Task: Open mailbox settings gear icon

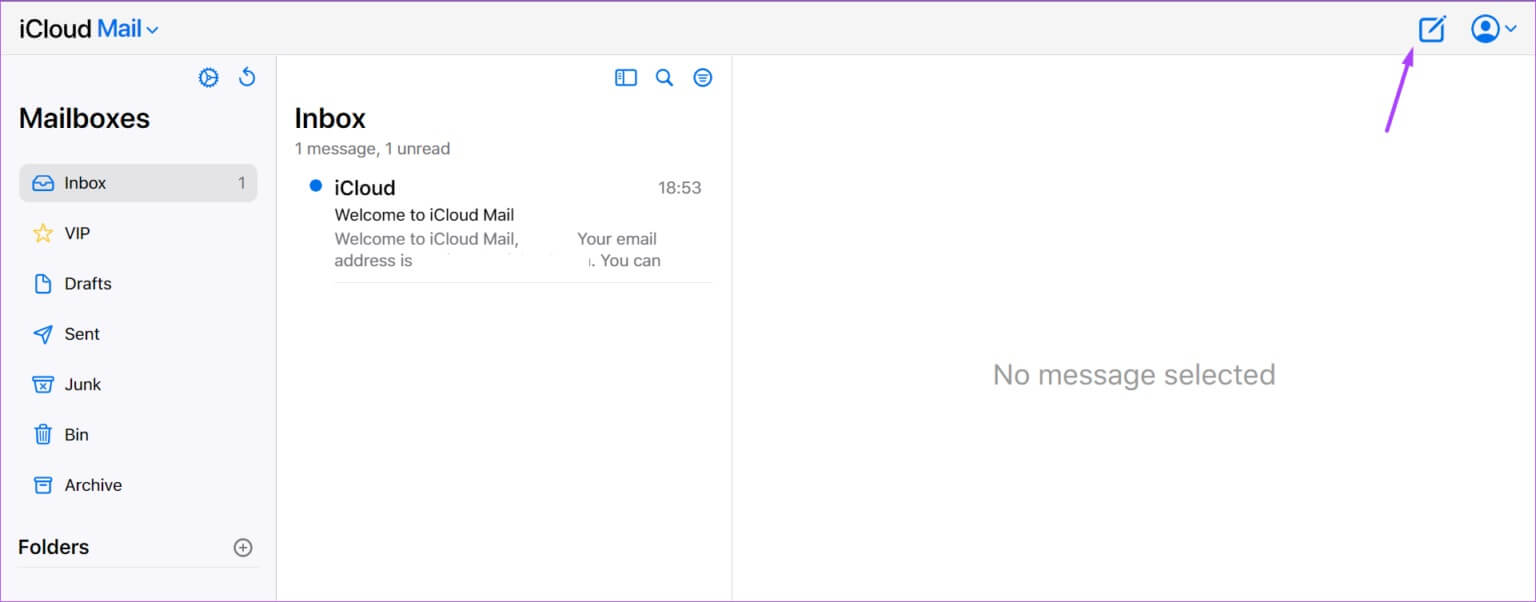Action: [208, 78]
